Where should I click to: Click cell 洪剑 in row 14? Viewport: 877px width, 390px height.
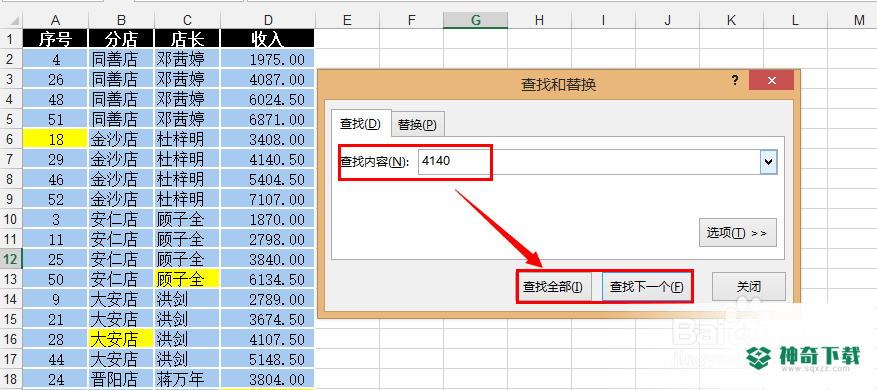[x=187, y=299]
